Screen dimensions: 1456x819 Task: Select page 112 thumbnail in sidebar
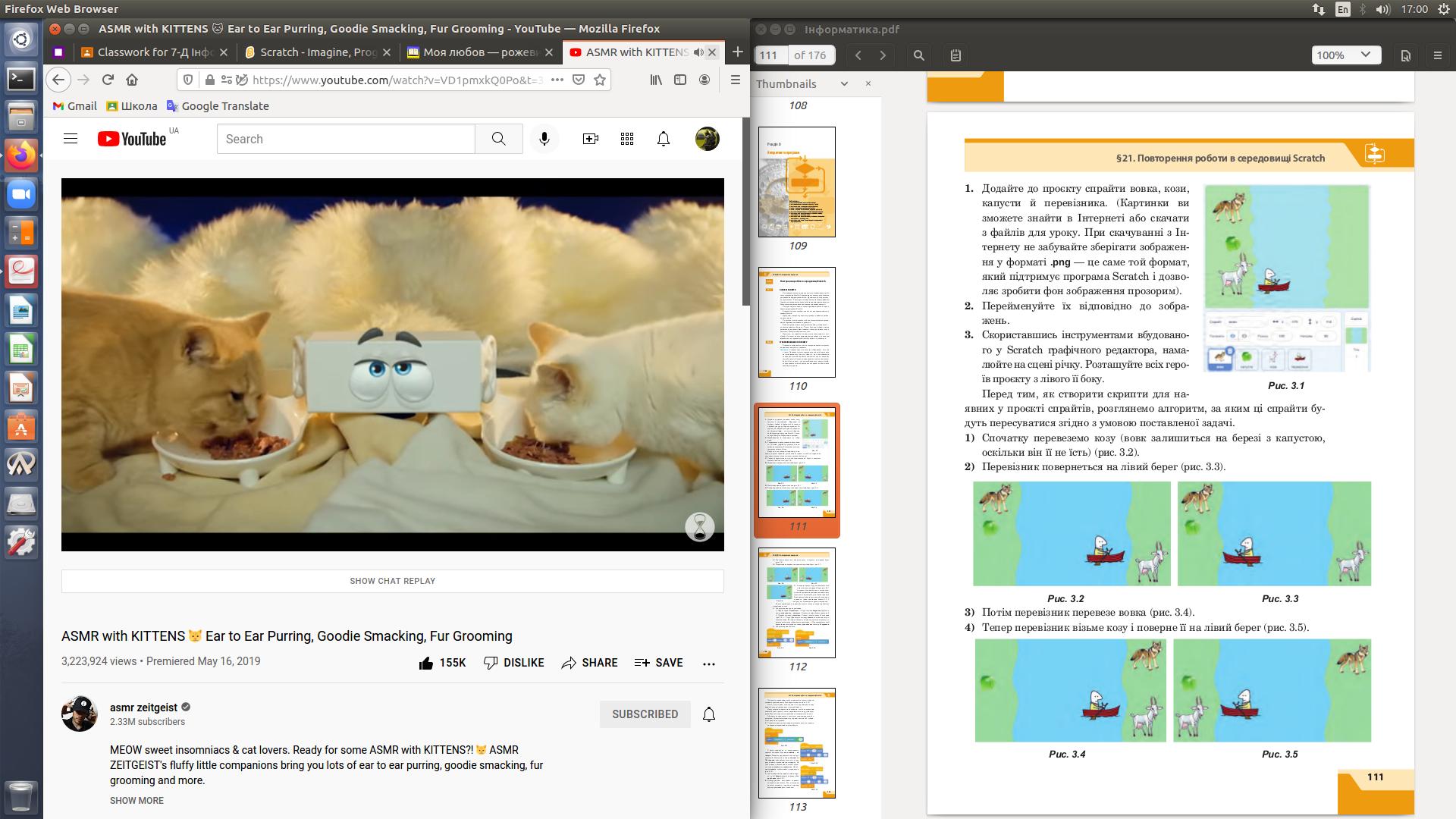click(x=796, y=603)
